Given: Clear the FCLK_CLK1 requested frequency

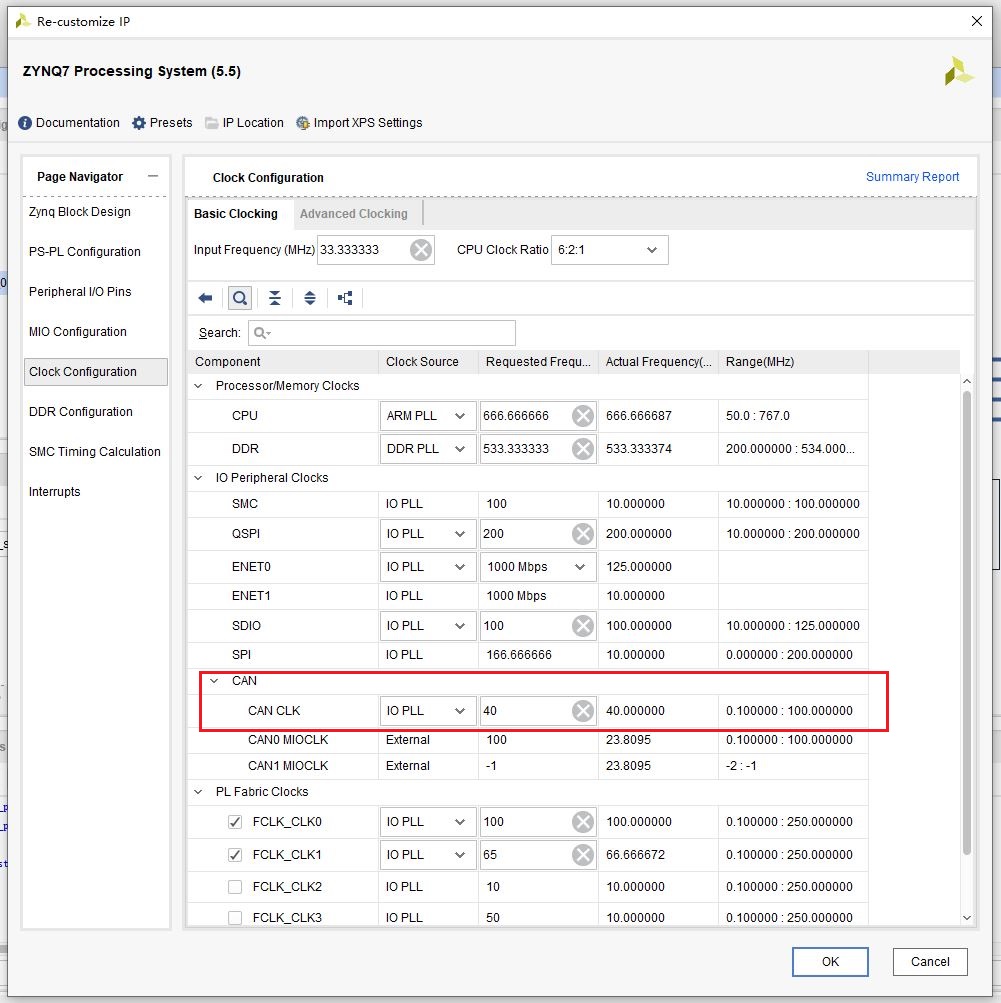Looking at the screenshot, I should click(583, 855).
